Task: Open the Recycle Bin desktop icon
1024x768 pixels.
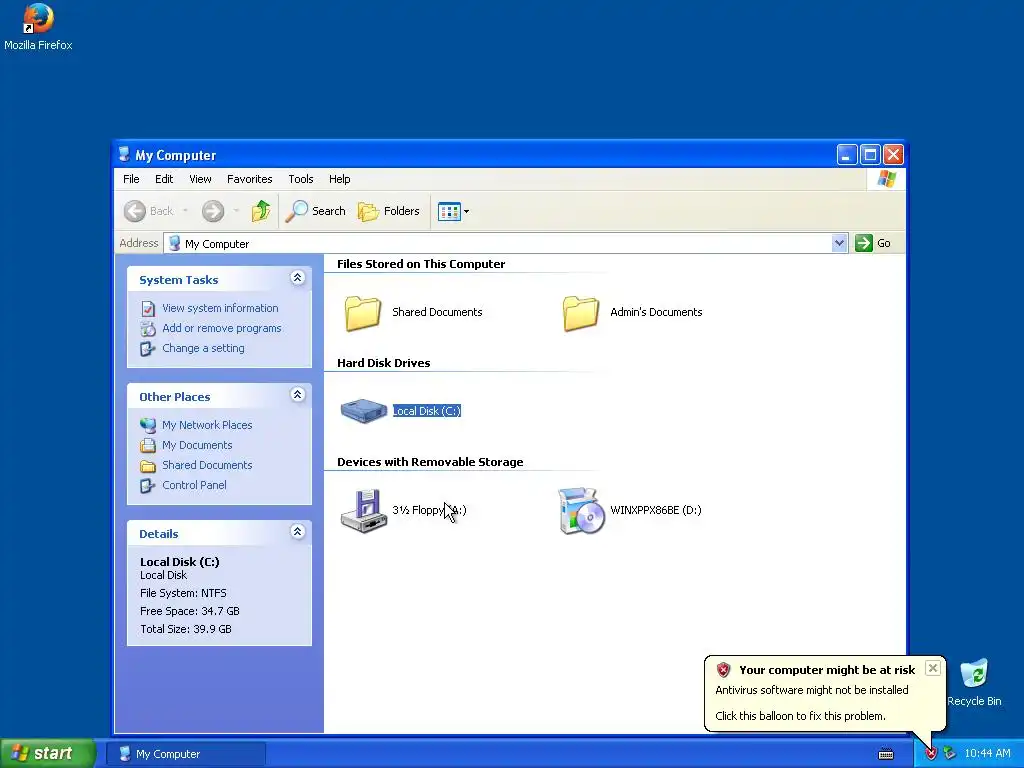Action: click(974, 682)
